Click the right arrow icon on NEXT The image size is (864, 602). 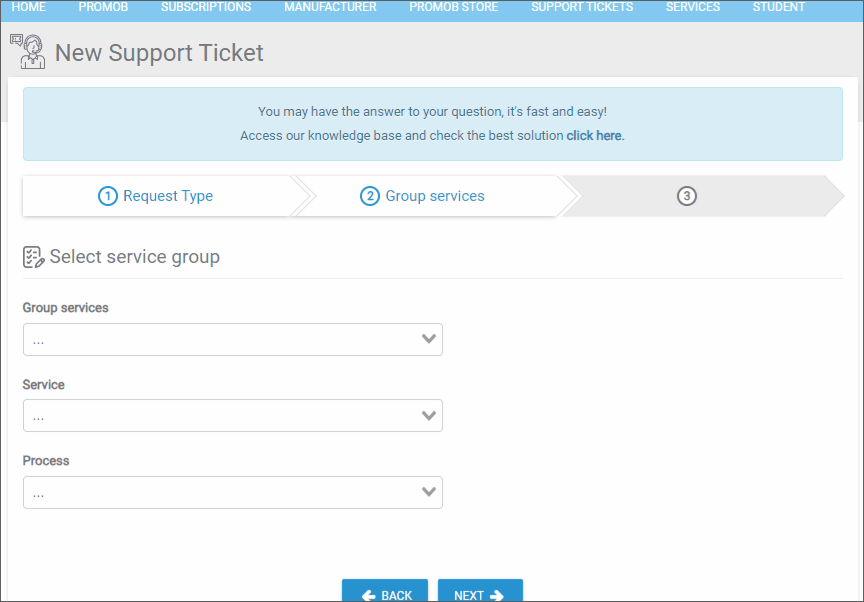point(496,595)
